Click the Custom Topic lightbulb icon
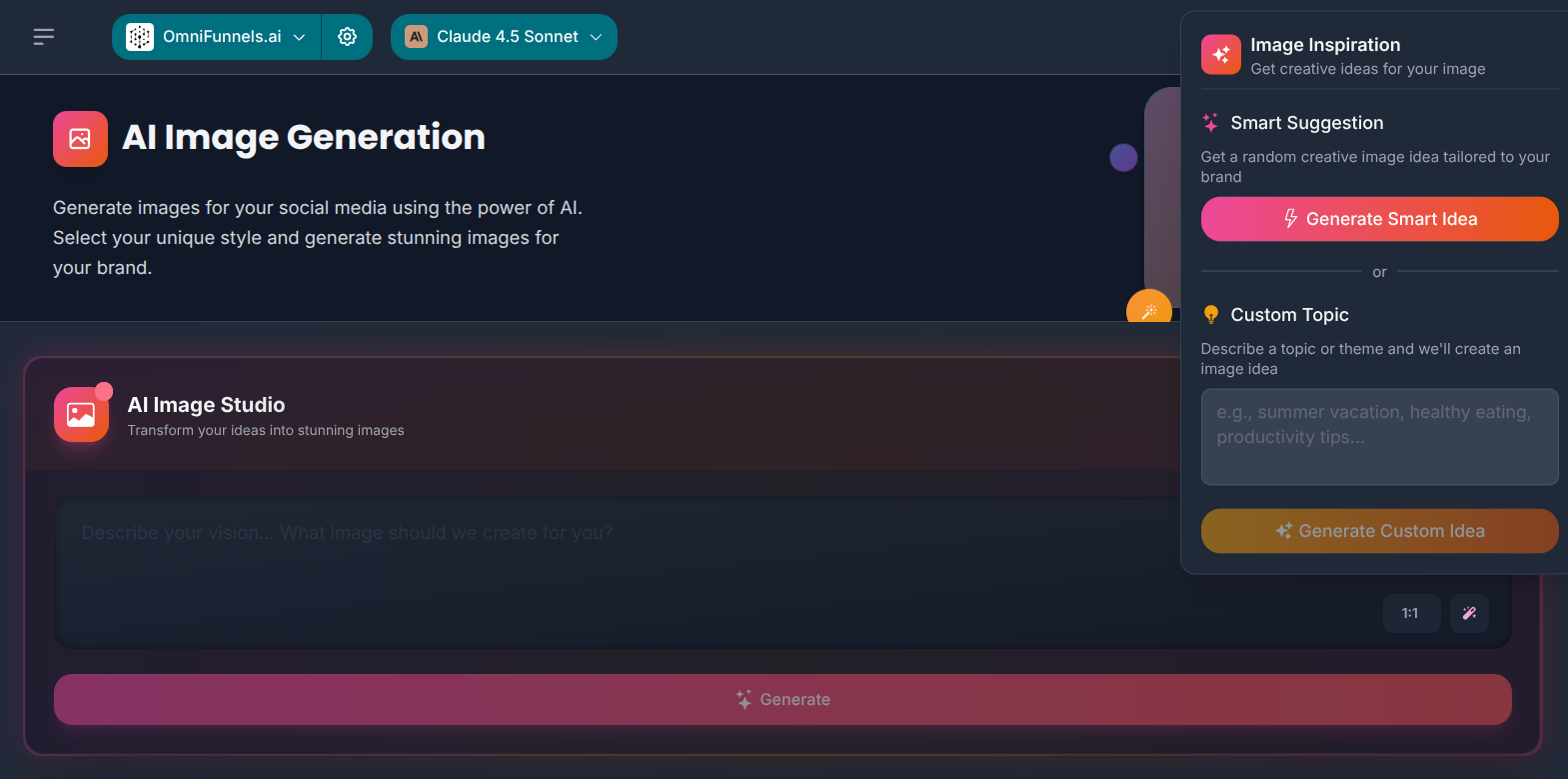The width and height of the screenshot is (1568, 779). (1211, 315)
